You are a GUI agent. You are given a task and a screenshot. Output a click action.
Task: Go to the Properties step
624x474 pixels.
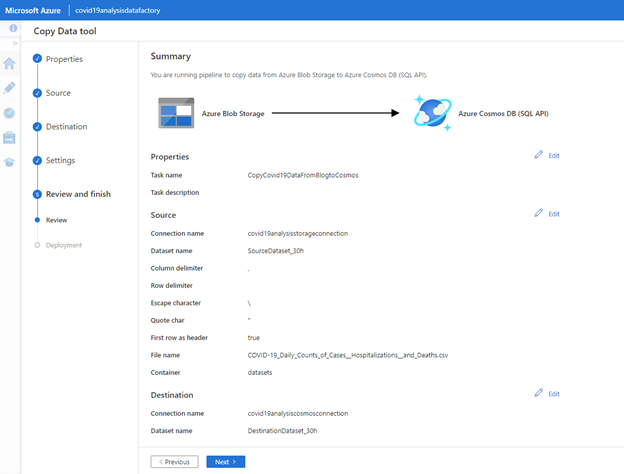pos(64,59)
